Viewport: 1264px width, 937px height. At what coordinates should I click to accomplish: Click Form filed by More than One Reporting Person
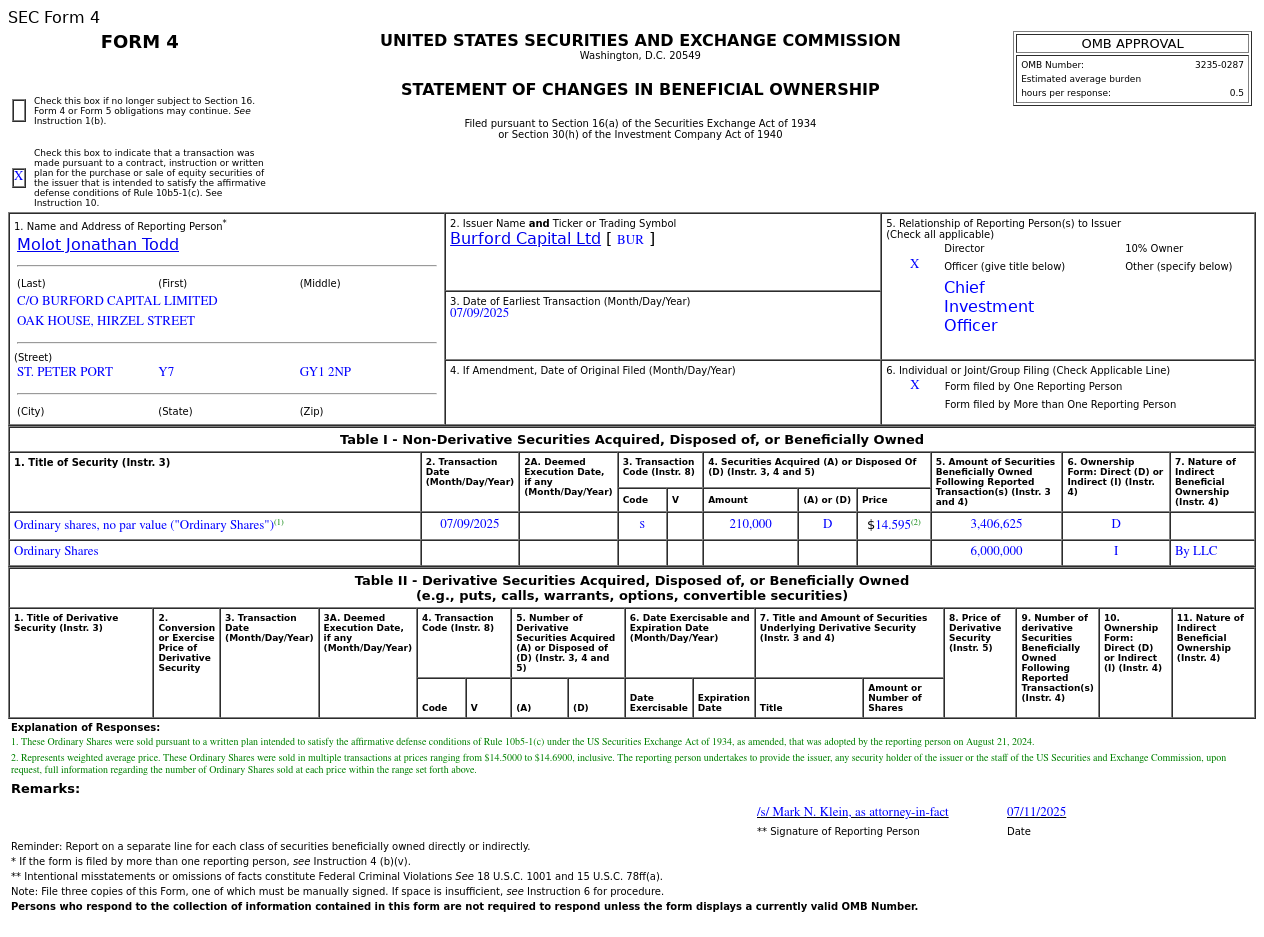point(1060,405)
